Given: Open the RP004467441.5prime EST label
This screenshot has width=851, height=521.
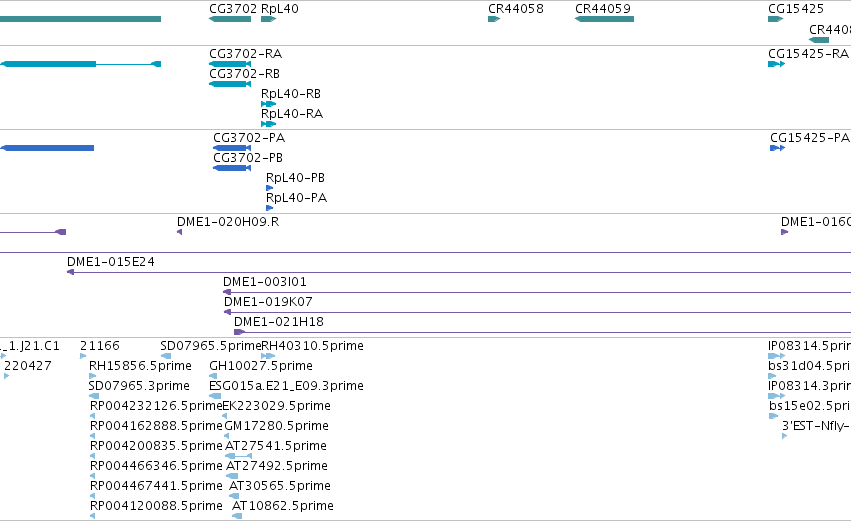Looking at the screenshot, I should coord(156,487).
